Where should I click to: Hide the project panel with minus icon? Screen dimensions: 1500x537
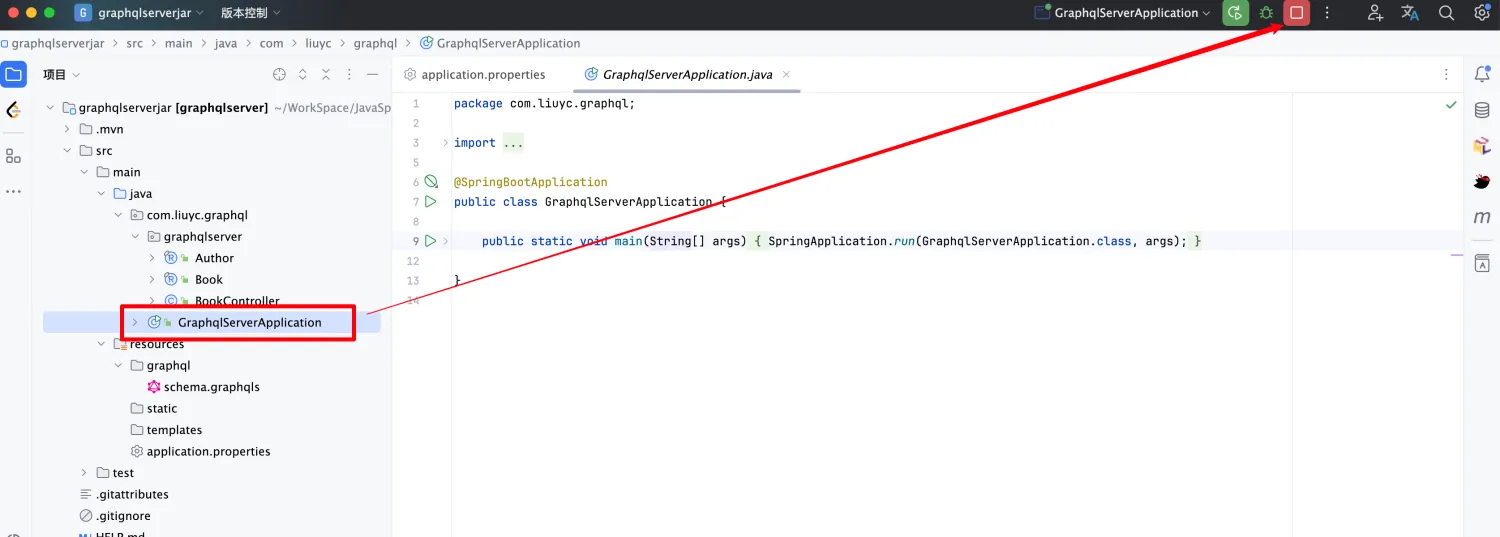point(372,74)
